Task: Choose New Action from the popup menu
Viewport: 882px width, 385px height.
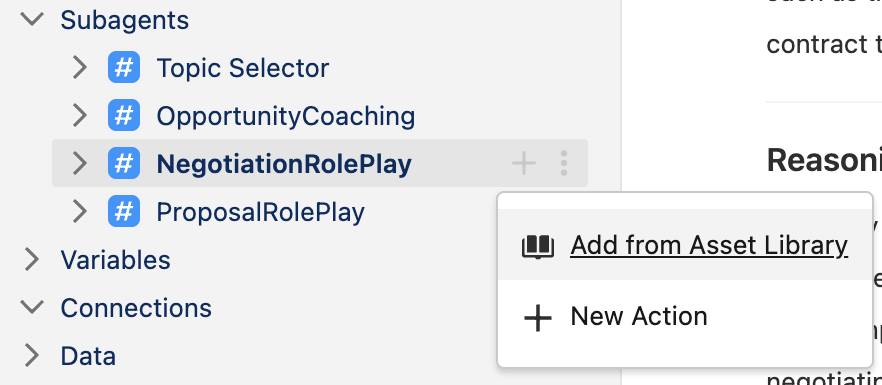Action: pyautogui.click(x=685, y=316)
